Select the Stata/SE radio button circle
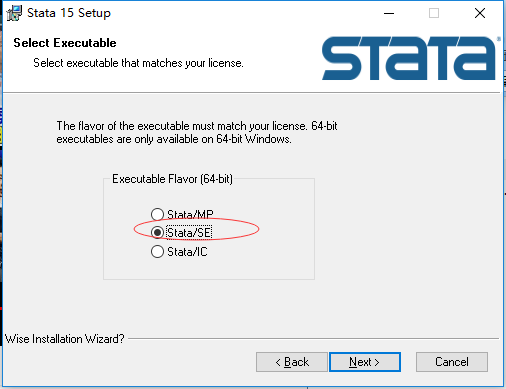Image resolution: width=506 pixels, height=389 pixels. coord(157,232)
